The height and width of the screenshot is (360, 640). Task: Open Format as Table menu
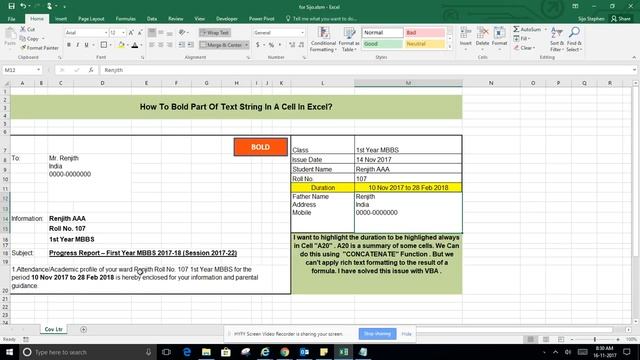pos(349,39)
